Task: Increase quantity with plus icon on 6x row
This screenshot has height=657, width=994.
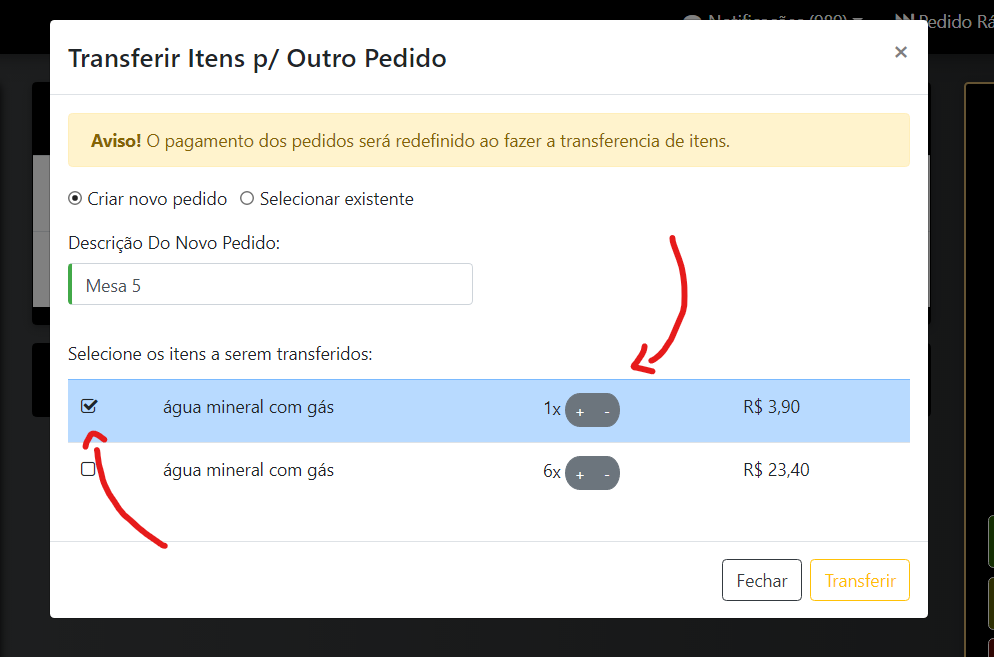Action: point(580,473)
